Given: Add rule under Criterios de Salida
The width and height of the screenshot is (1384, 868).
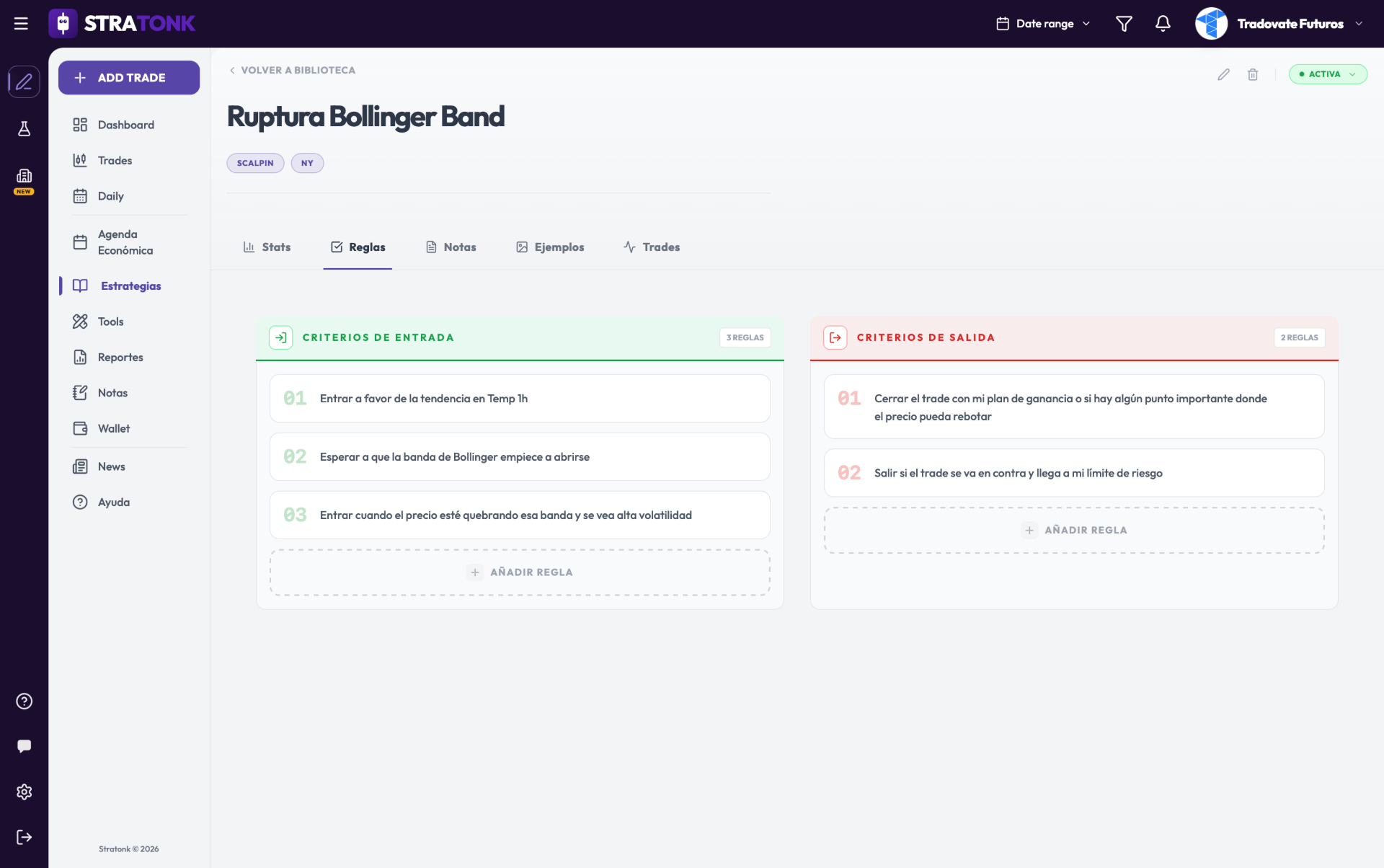Looking at the screenshot, I should pyautogui.click(x=1074, y=531).
